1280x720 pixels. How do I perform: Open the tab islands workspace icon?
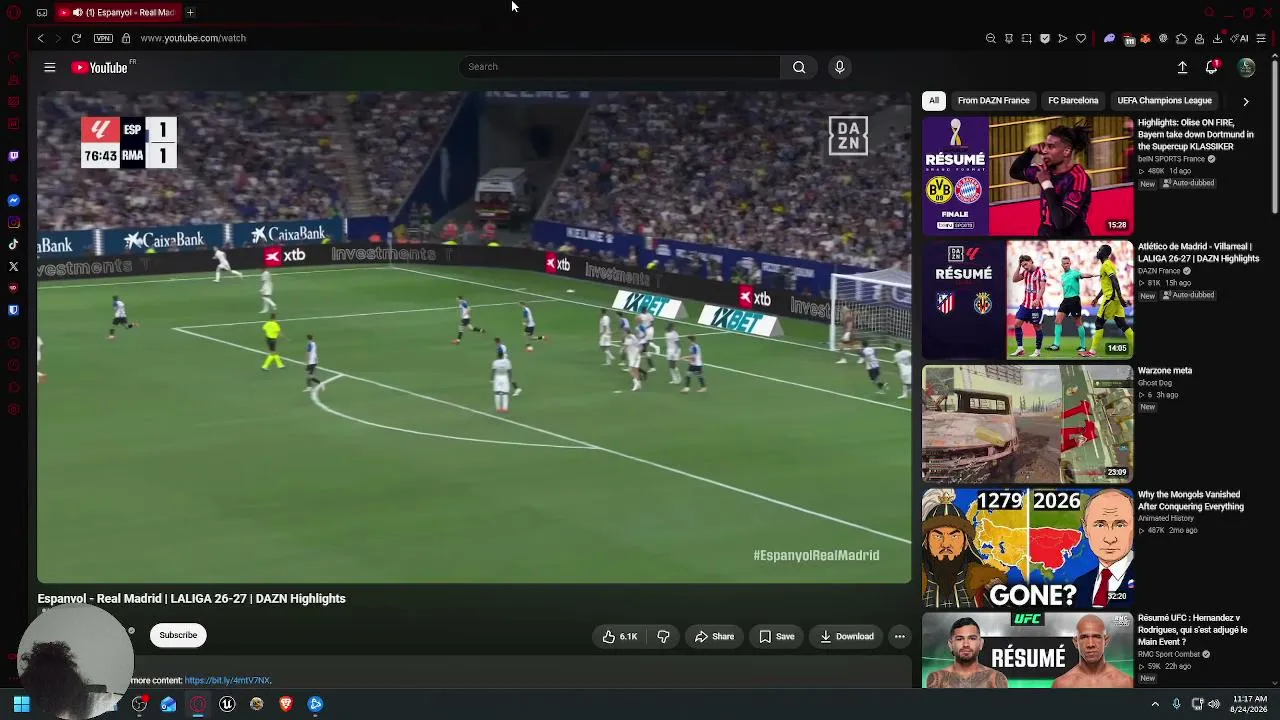click(42, 12)
